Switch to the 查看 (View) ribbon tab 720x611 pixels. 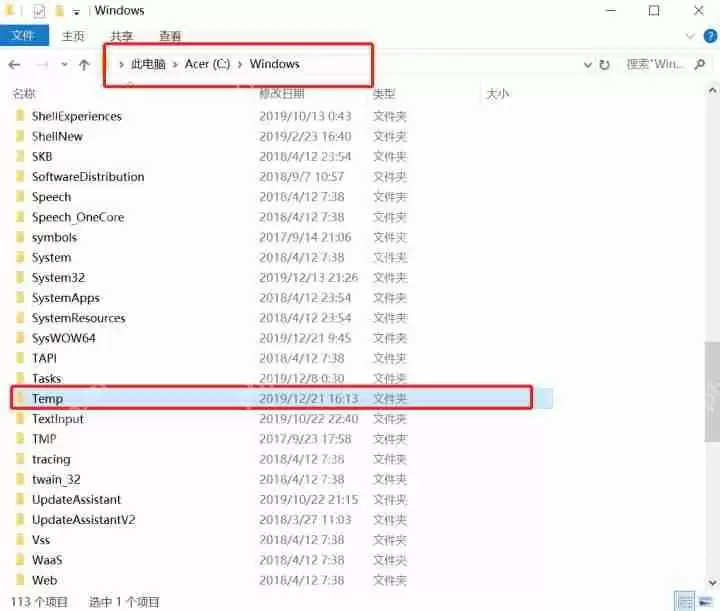[170, 36]
